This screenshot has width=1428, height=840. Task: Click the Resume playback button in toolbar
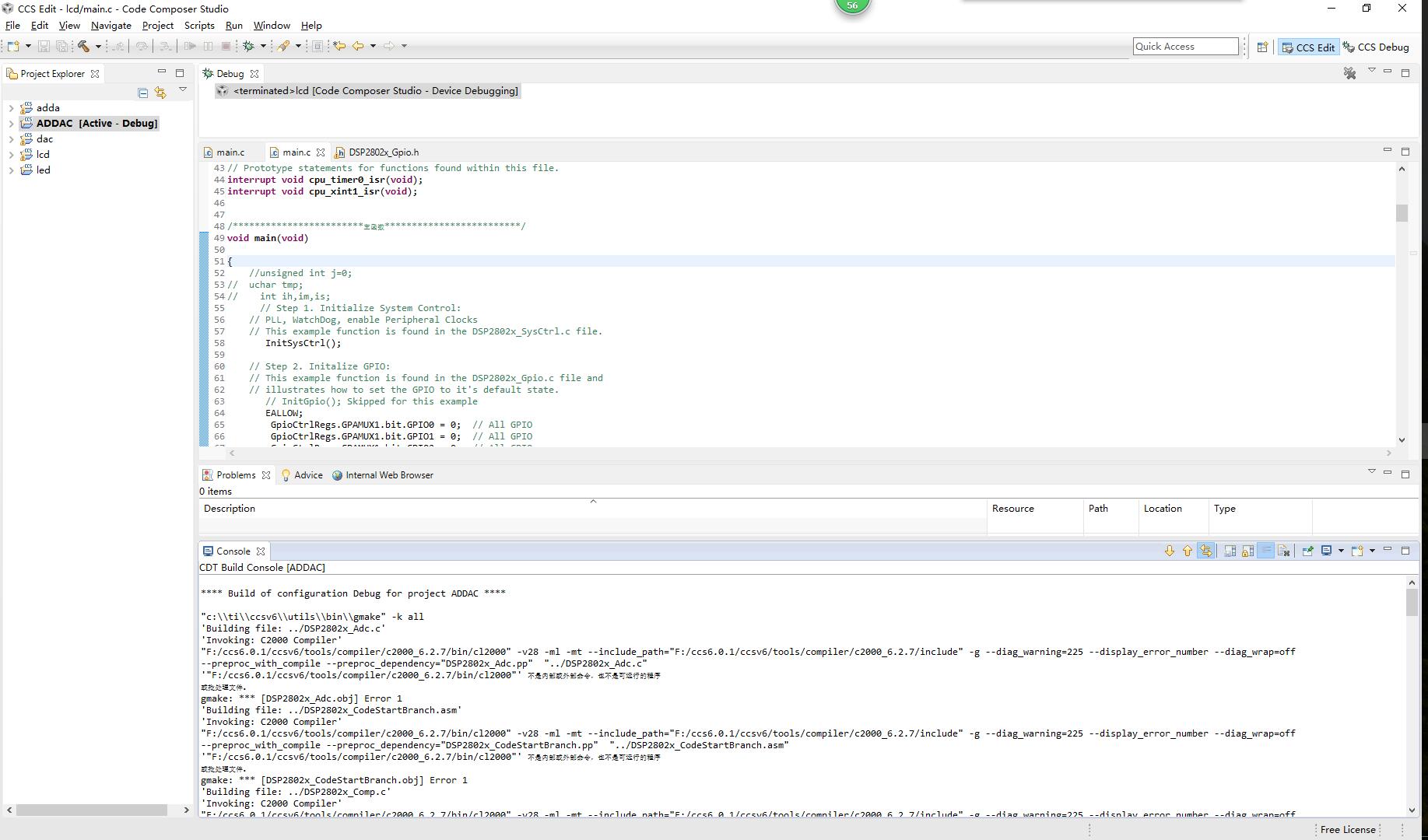click(x=190, y=46)
